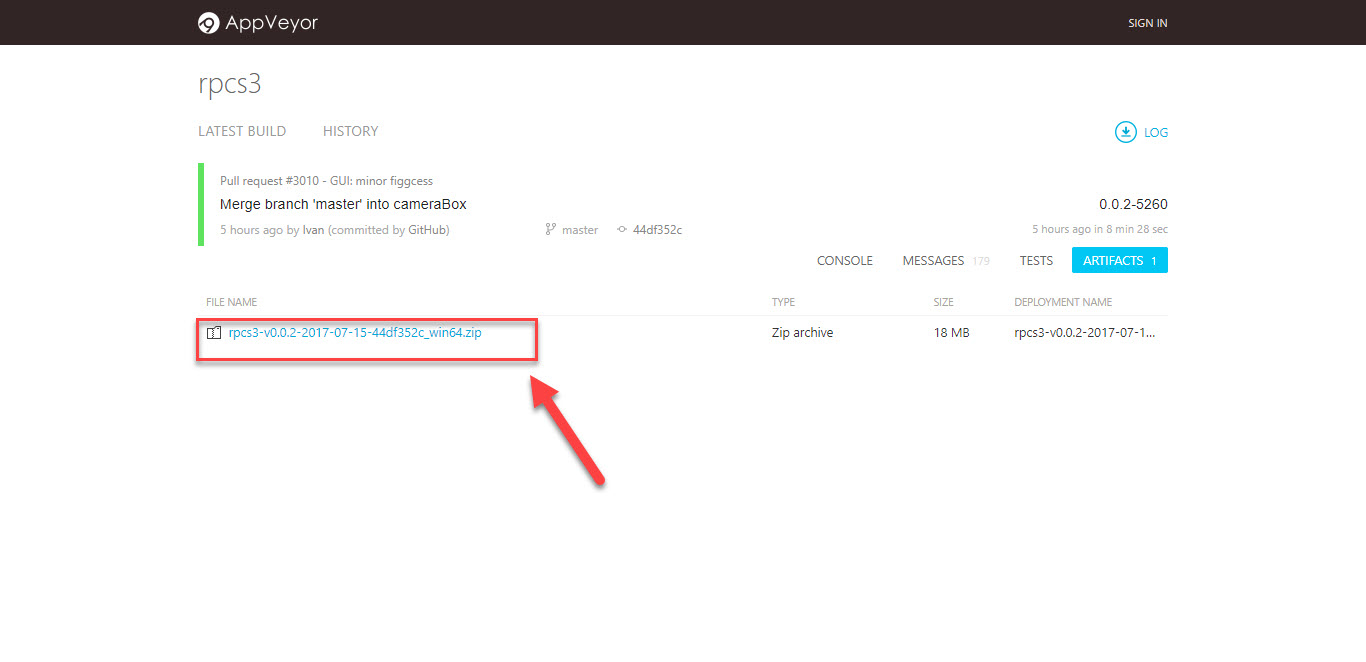Select the ARTIFACTS tab

pyautogui.click(x=1120, y=260)
